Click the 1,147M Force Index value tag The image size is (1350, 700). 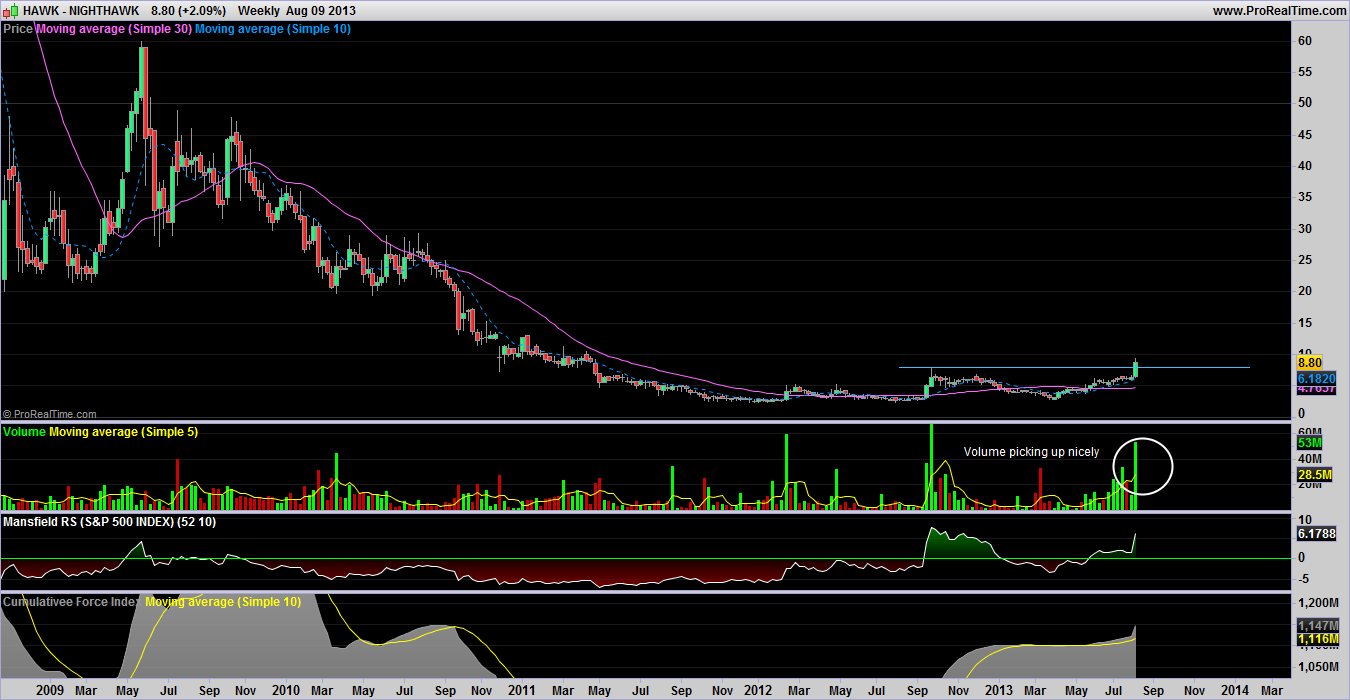pyautogui.click(x=1317, y=624)
